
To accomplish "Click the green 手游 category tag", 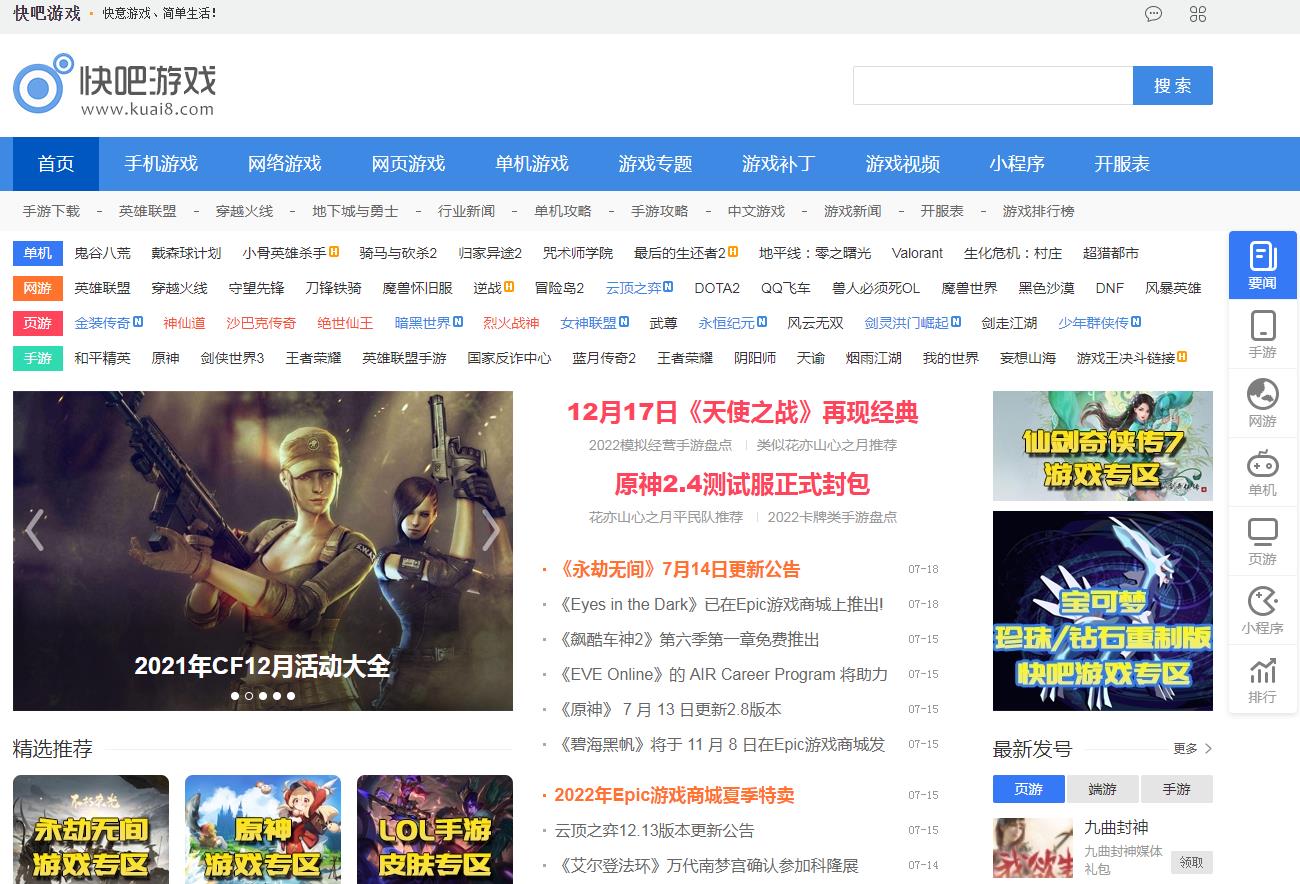I will (38, 358).
